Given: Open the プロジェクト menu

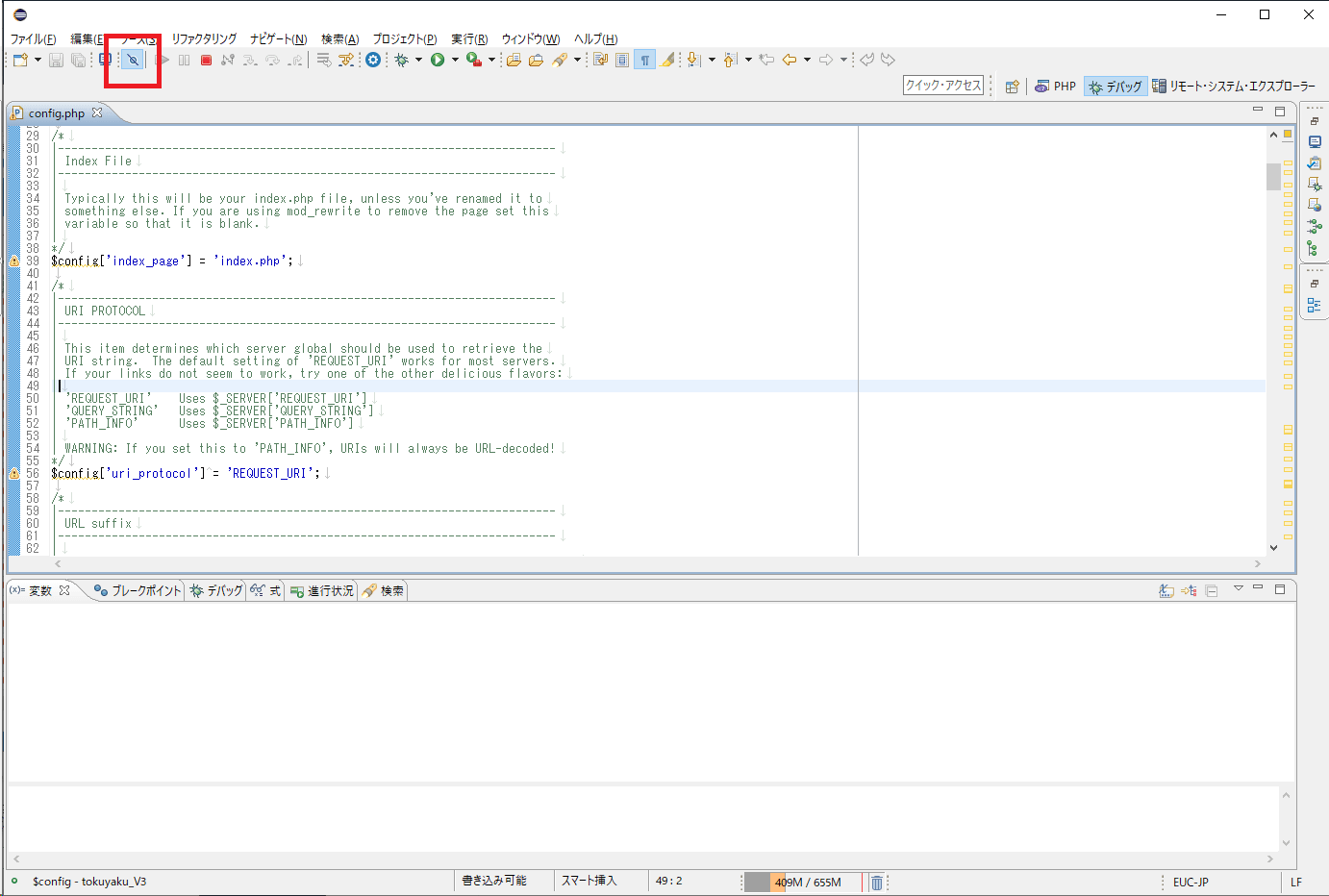Looking at the screenshot, I should (x=404, y=38).
